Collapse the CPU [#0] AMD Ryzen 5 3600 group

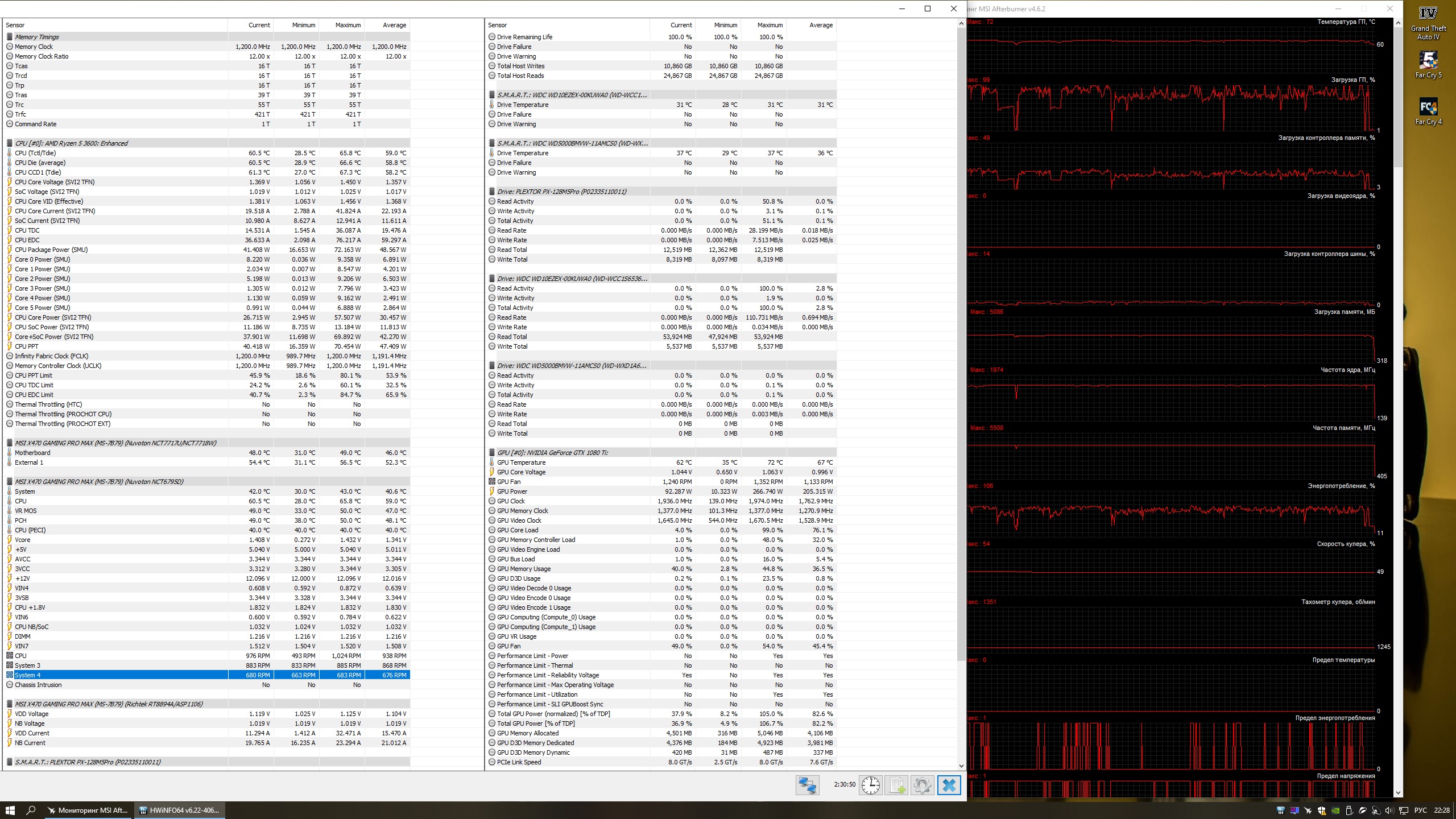[x=71, y=143]
